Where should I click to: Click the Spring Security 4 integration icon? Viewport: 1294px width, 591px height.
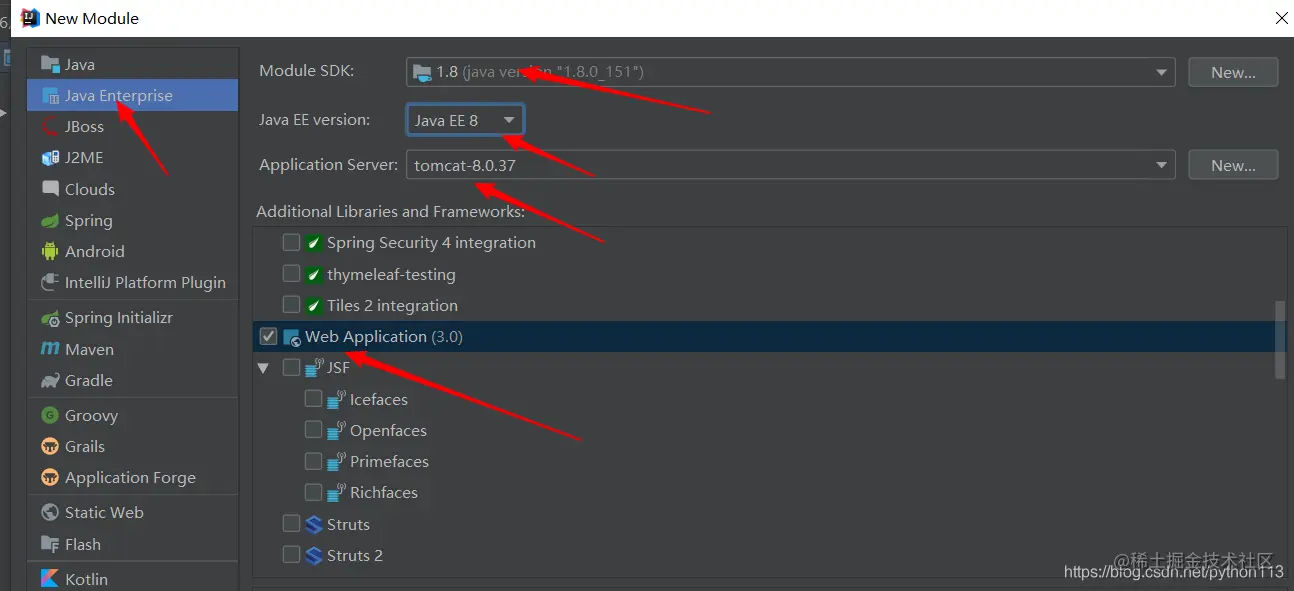314,243
